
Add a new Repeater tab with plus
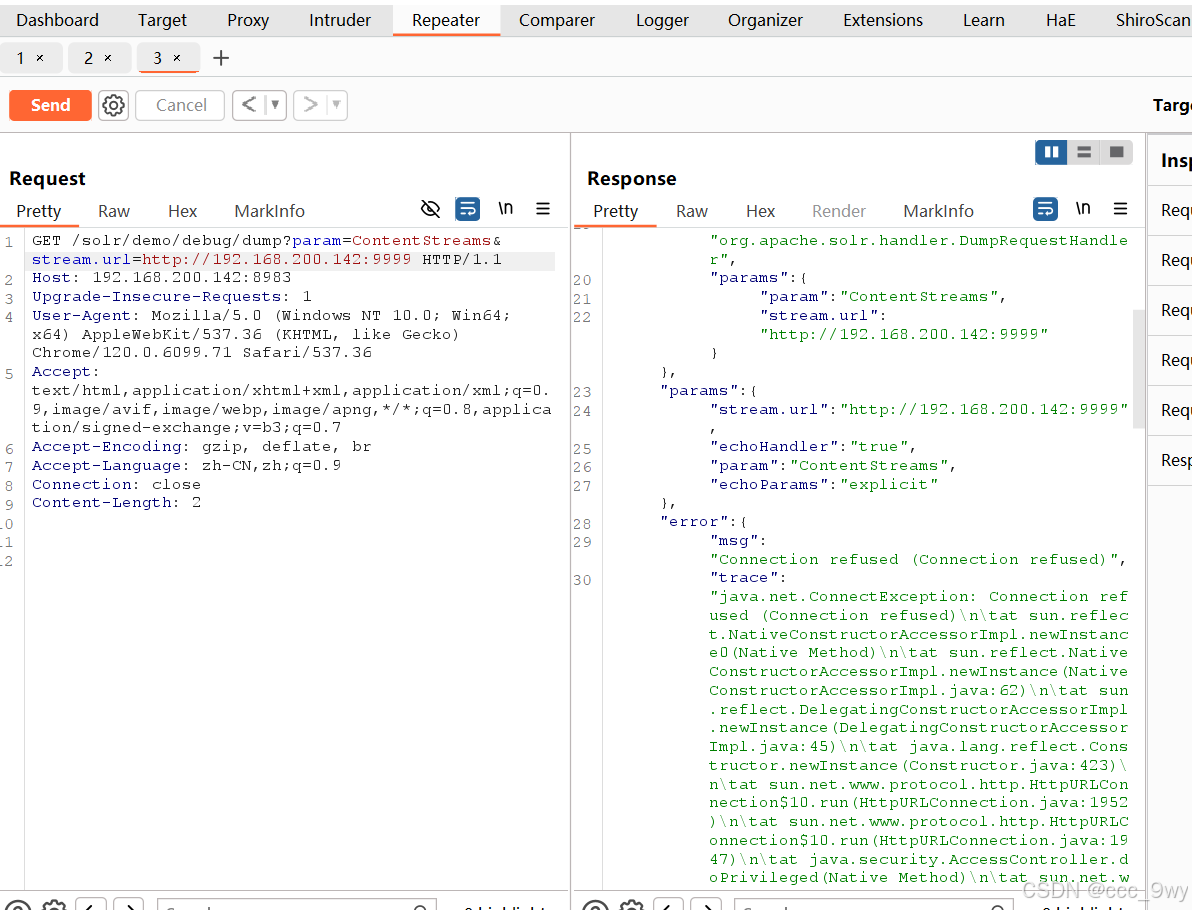click(x=220, y=58)
